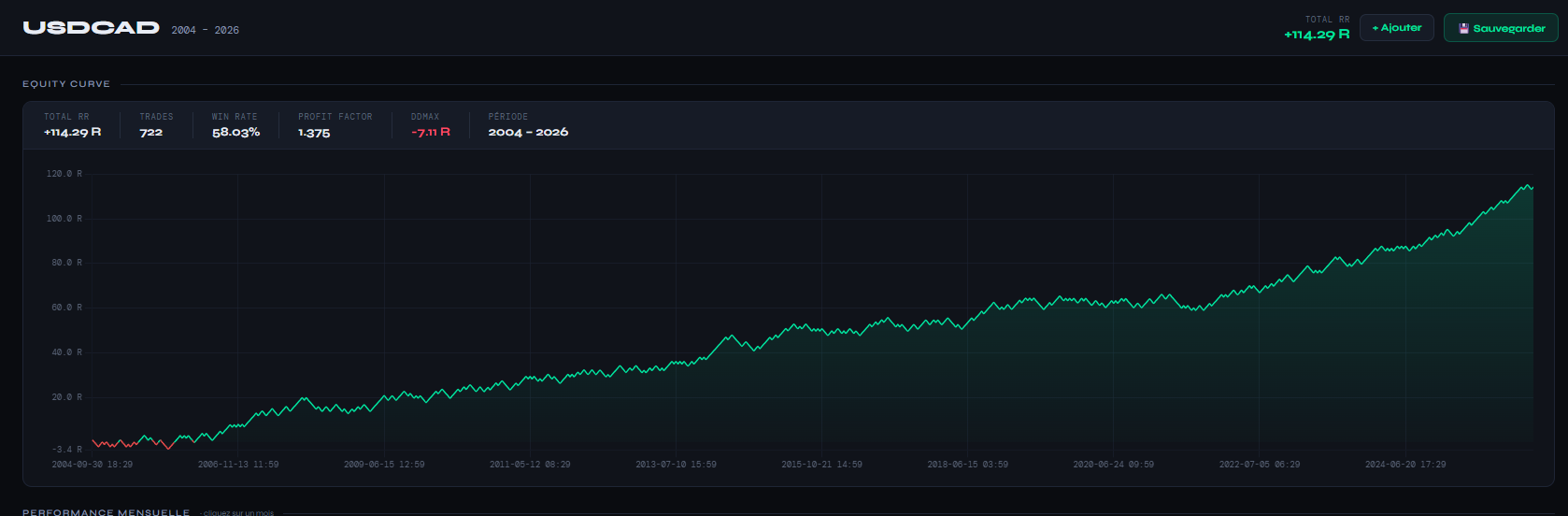
Task: Click the 60.0 R y-axis label
Action: click(66, 308)
